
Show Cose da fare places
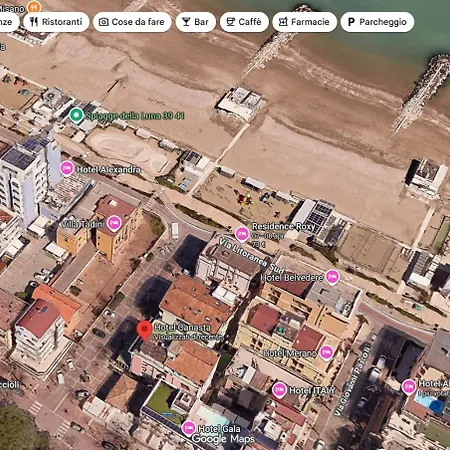[132, 22]
